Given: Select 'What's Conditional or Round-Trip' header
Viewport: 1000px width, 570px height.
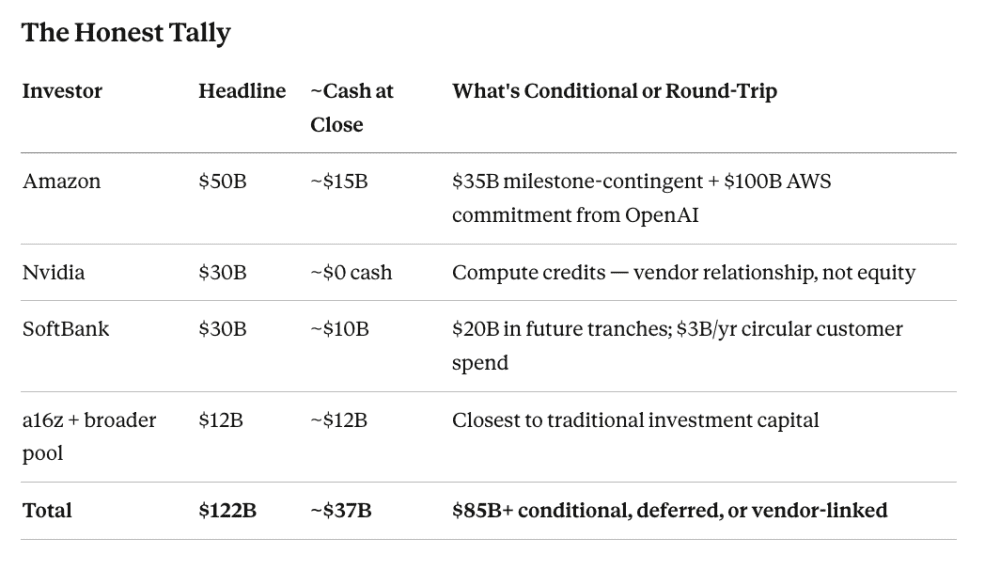Looking at the screenshot, I should 614,91.
